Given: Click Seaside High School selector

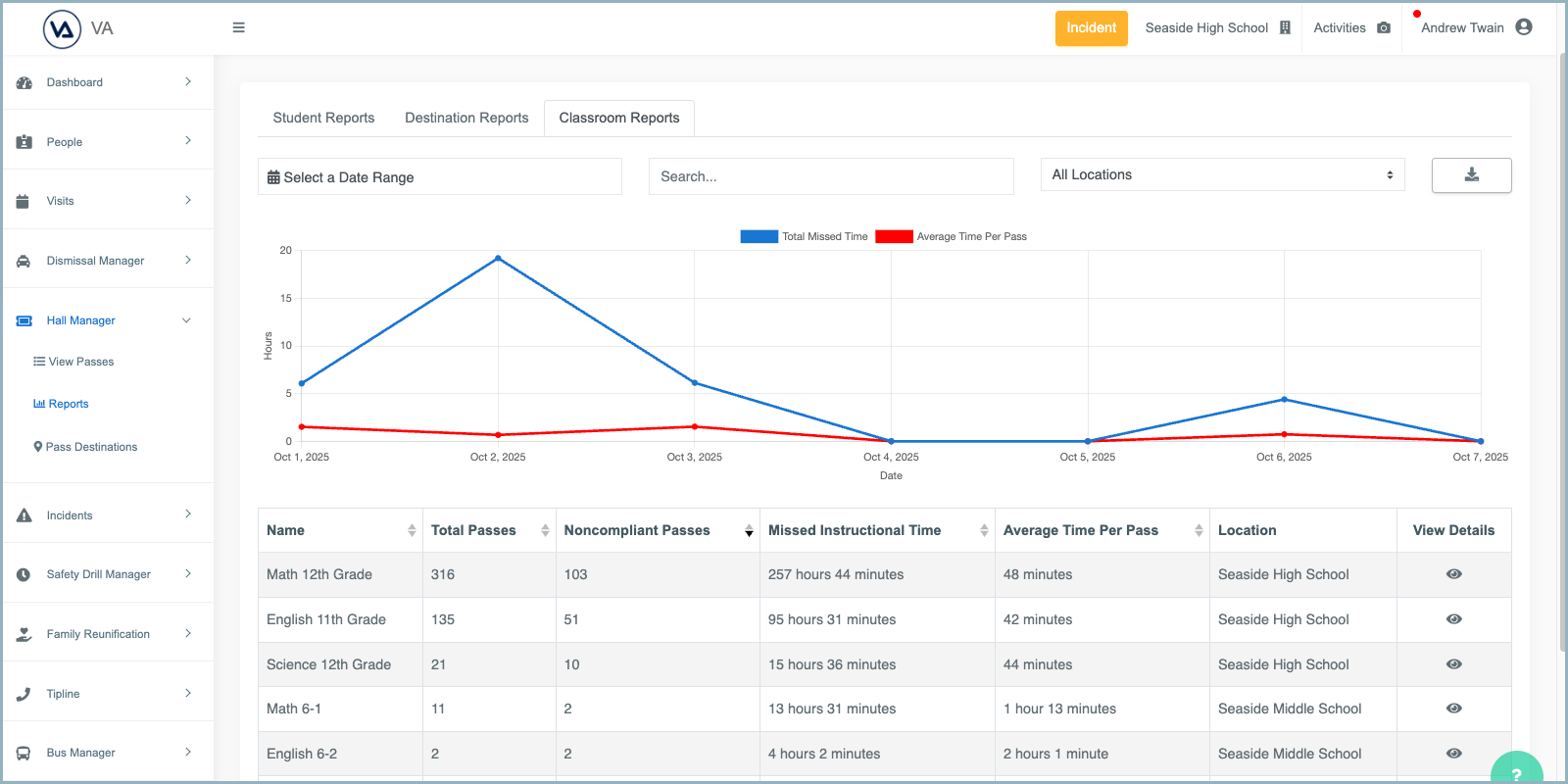Looking at the screenshot, I should tap(1218, 27).
